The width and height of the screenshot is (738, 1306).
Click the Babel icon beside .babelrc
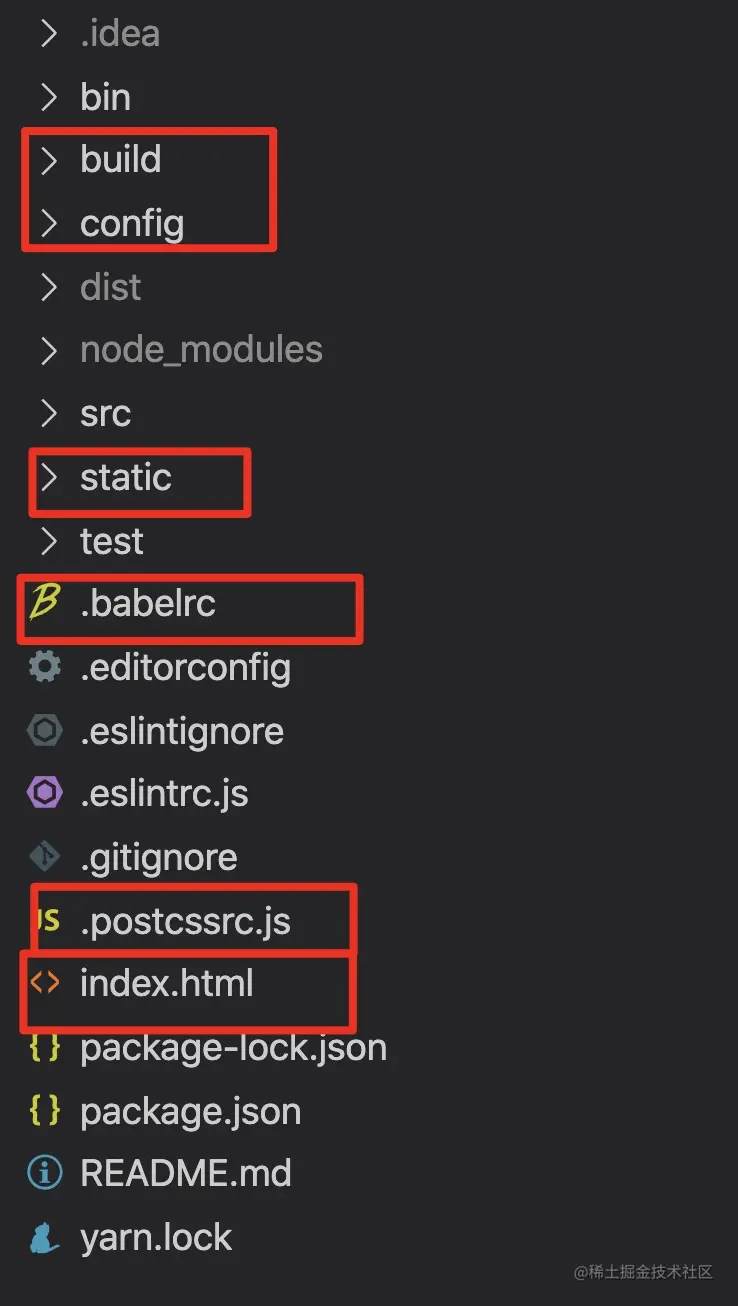click(x=44, y=603)
